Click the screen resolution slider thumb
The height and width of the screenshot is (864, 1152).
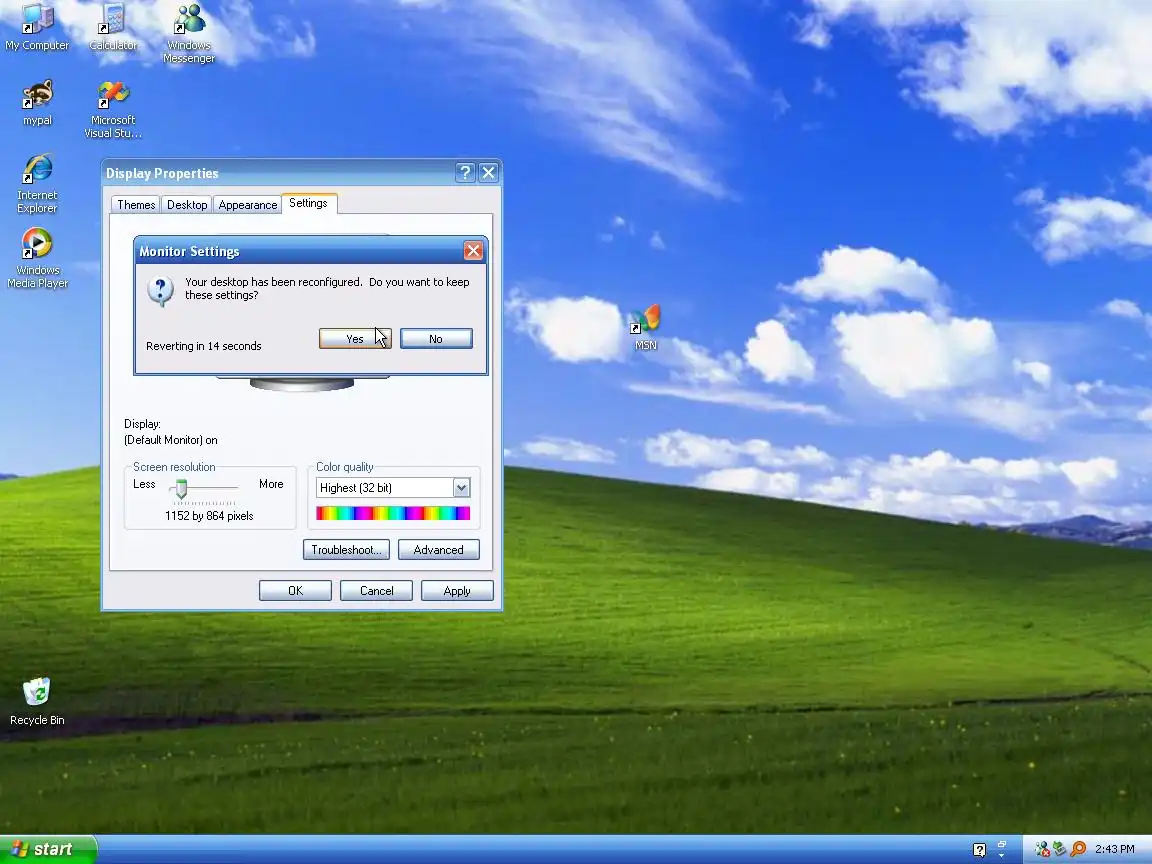(x=181, y=489)
